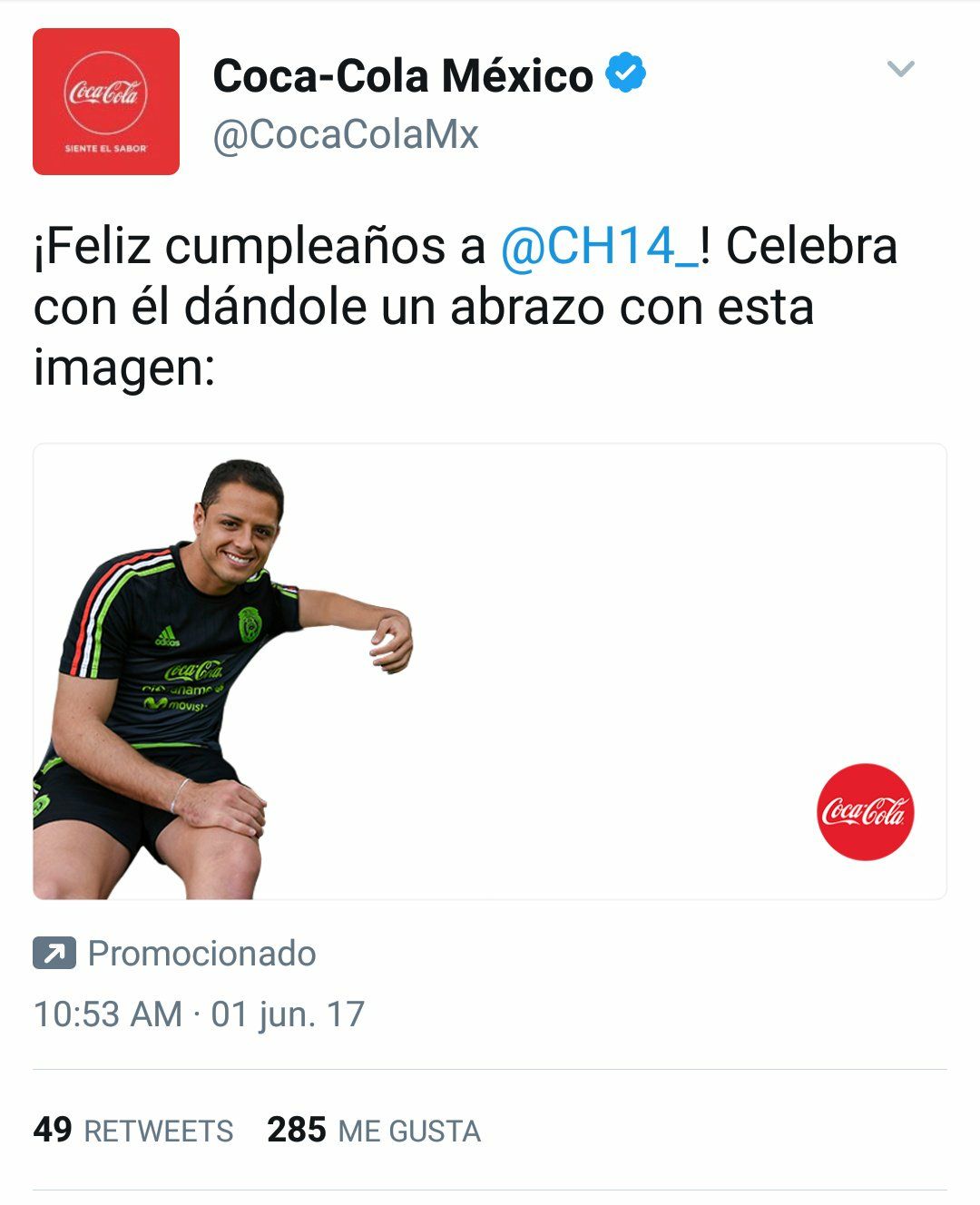This screenshot has width=980, height=1205.
Task: Open the 10:53 AM timestamp
Action: click(x=108, y=1014)
